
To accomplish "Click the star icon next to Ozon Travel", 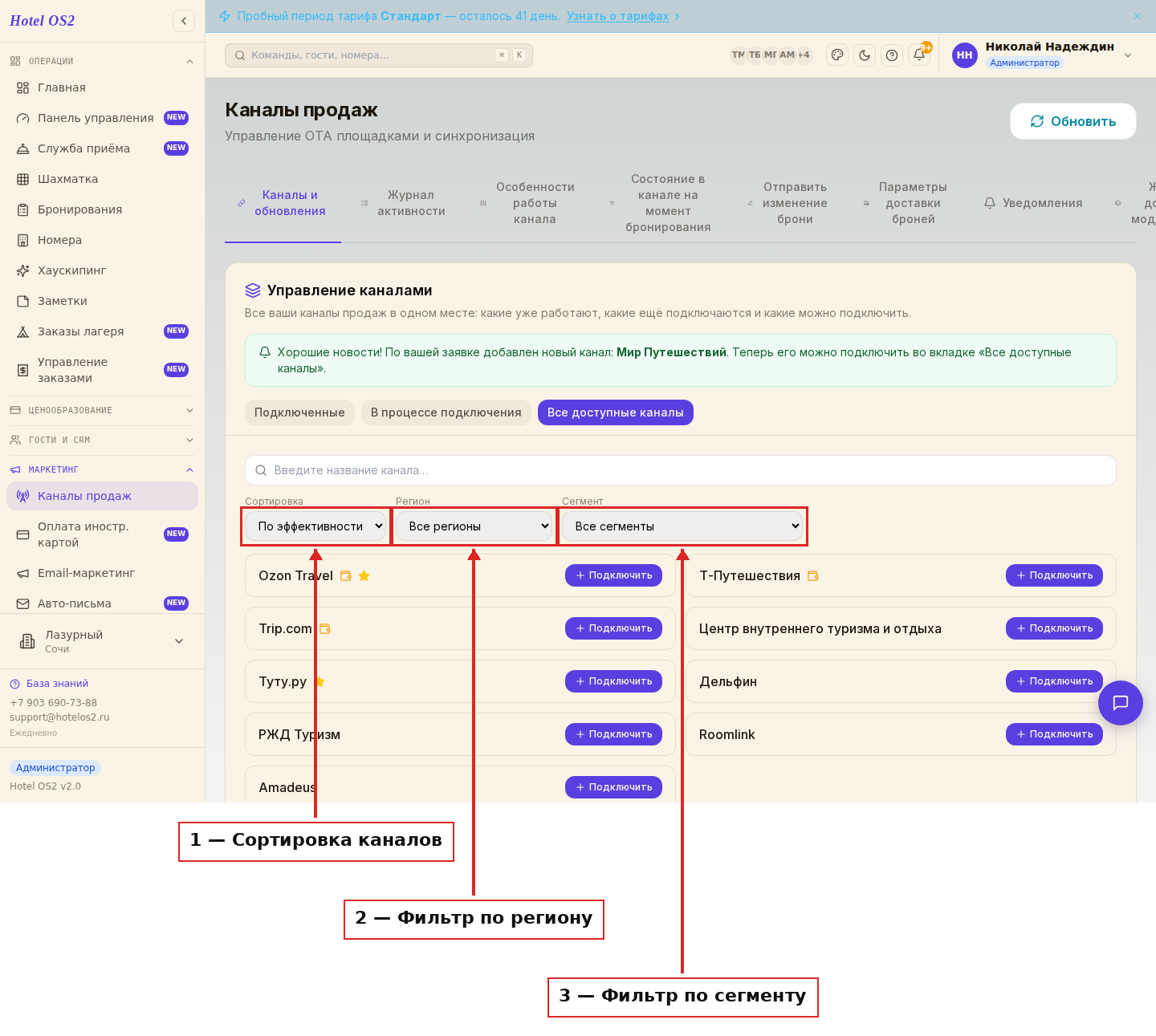I will coord(364,575).
